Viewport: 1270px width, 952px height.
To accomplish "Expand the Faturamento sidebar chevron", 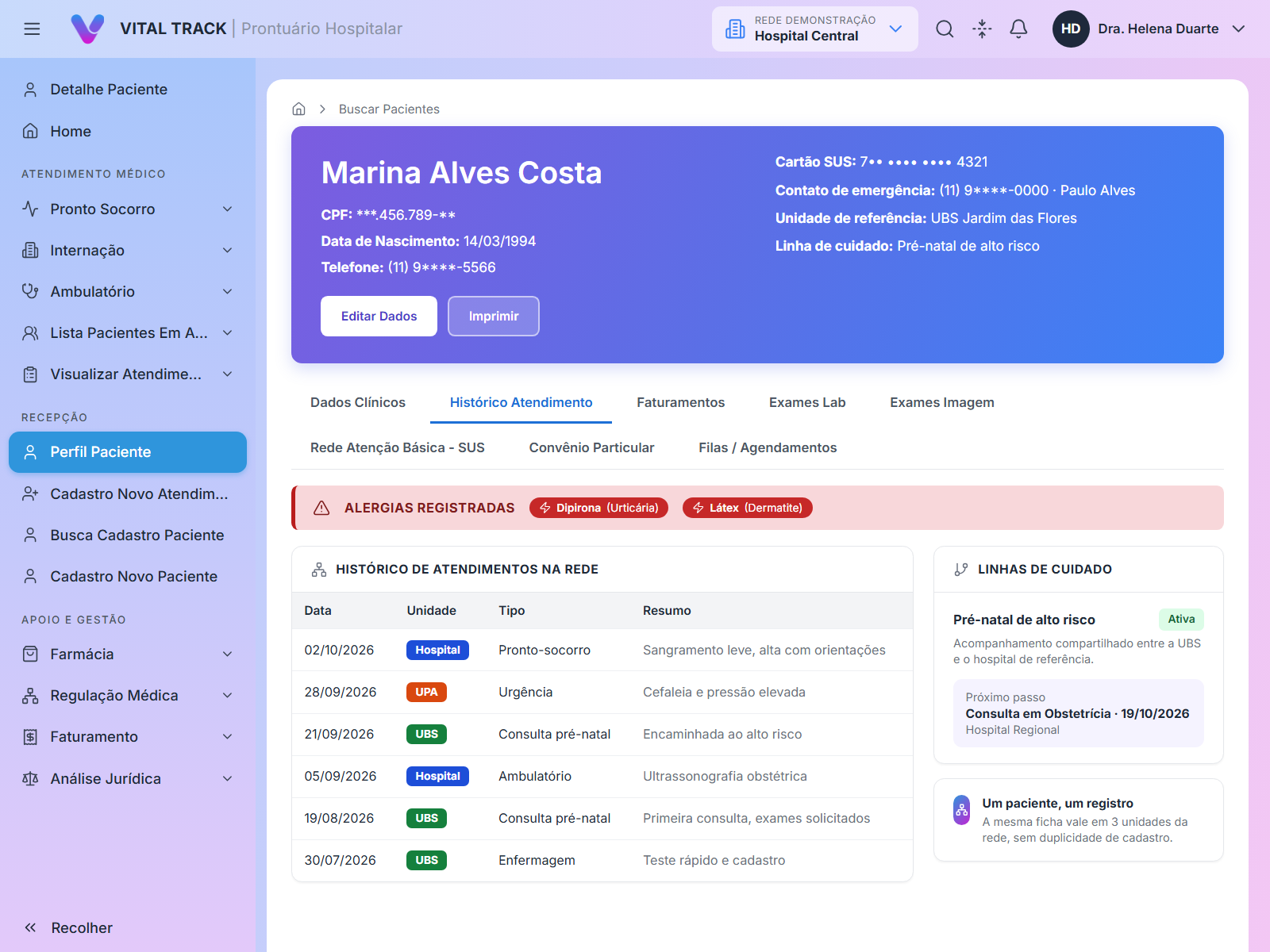I will pyautogui.click(x=228, y=737).
